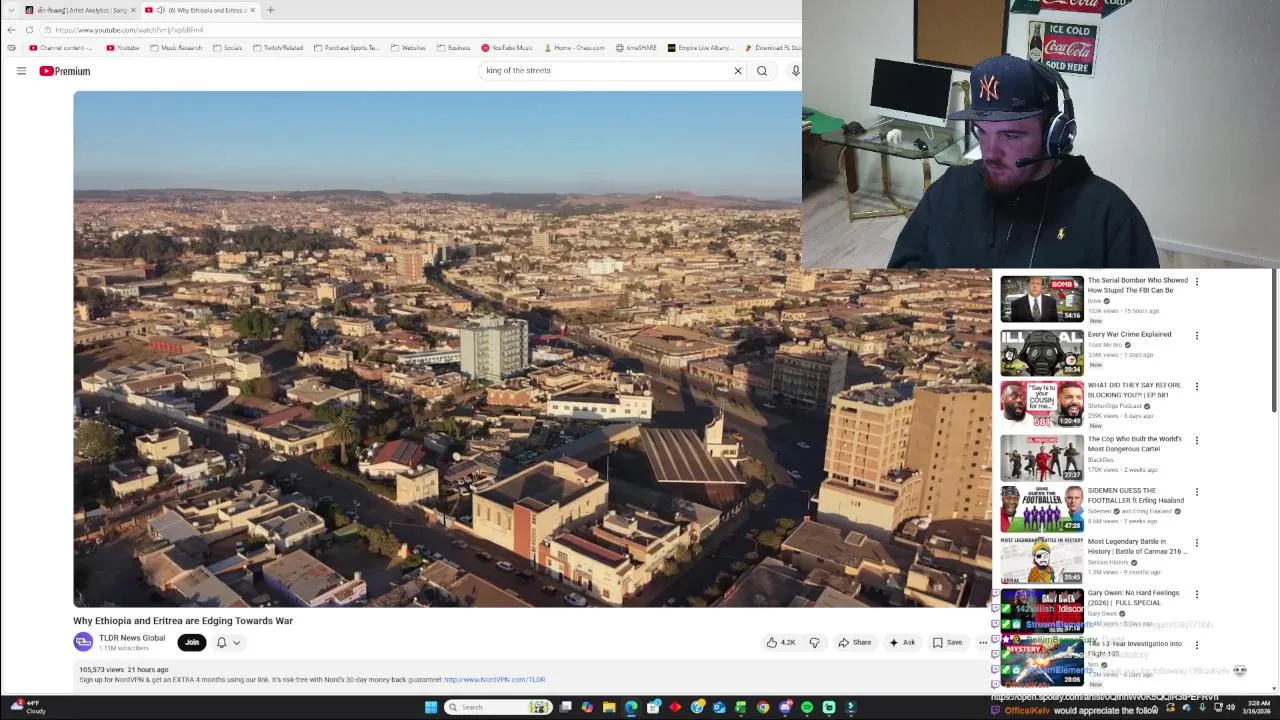Open 'YouTube Music' bookmark
Viewport: 1280px width, 720px height.
(x=507, y=48)
